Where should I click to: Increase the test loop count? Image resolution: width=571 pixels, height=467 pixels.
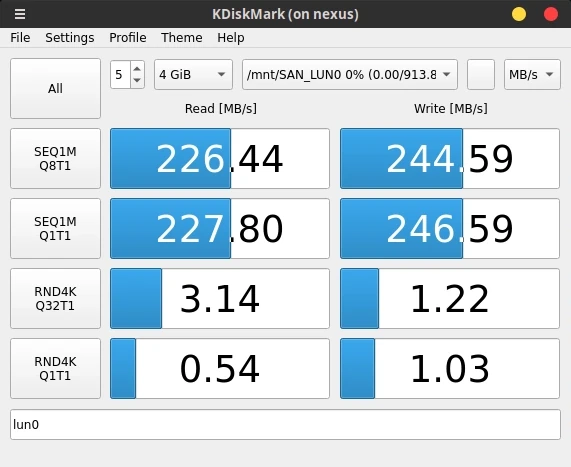click(137, 69)
